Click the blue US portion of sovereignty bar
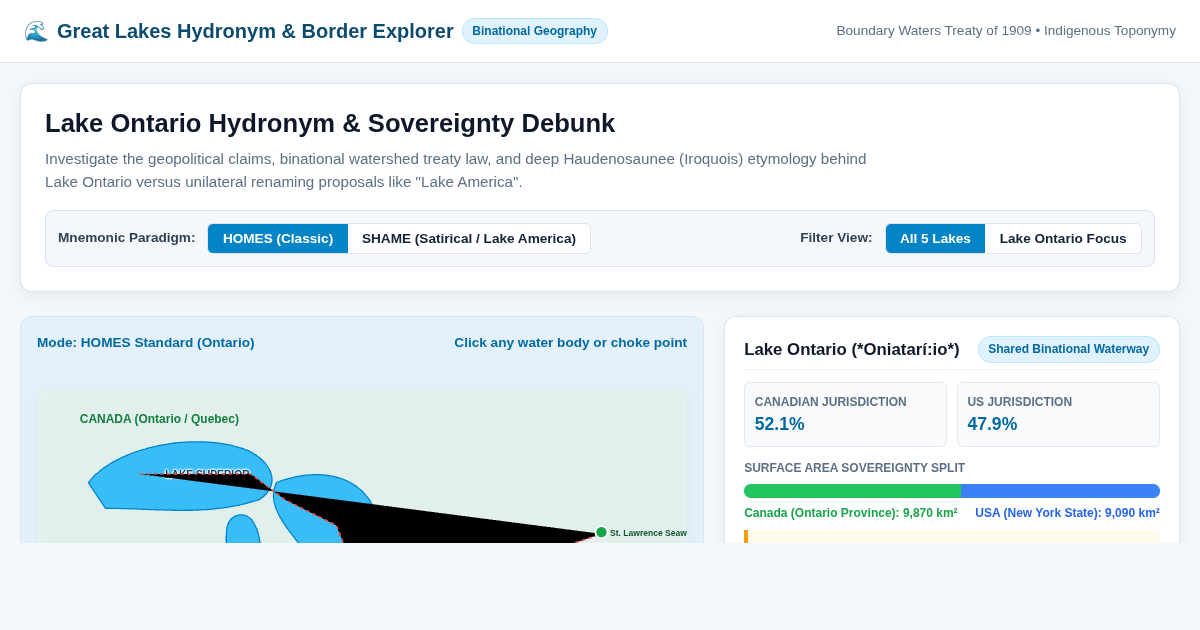1200x630 pixels. click(1060, 491)
